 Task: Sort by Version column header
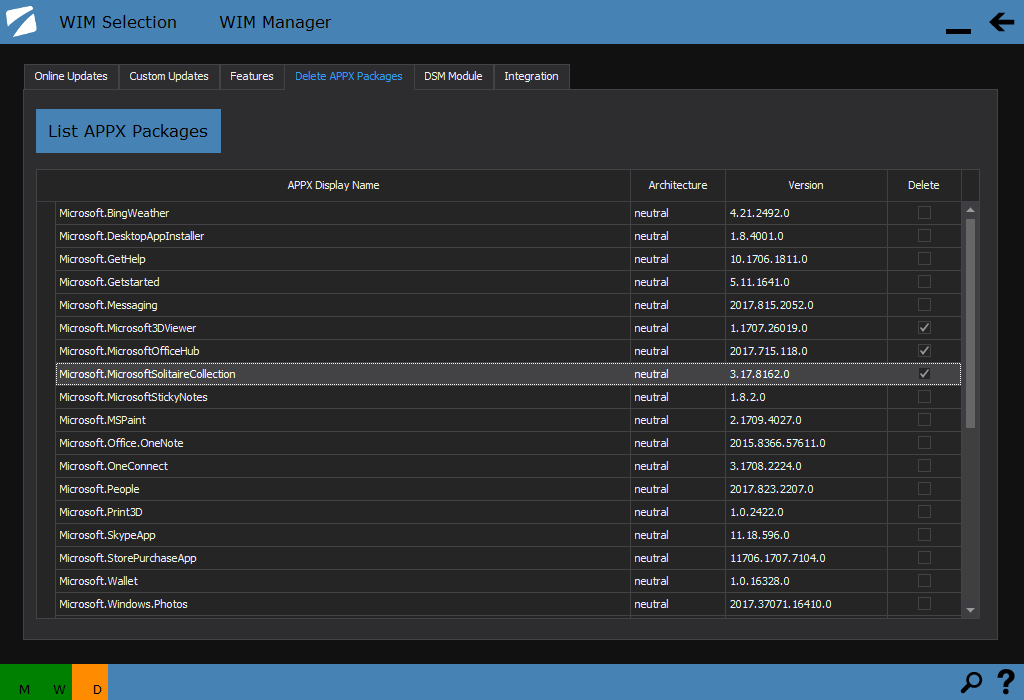806,185
